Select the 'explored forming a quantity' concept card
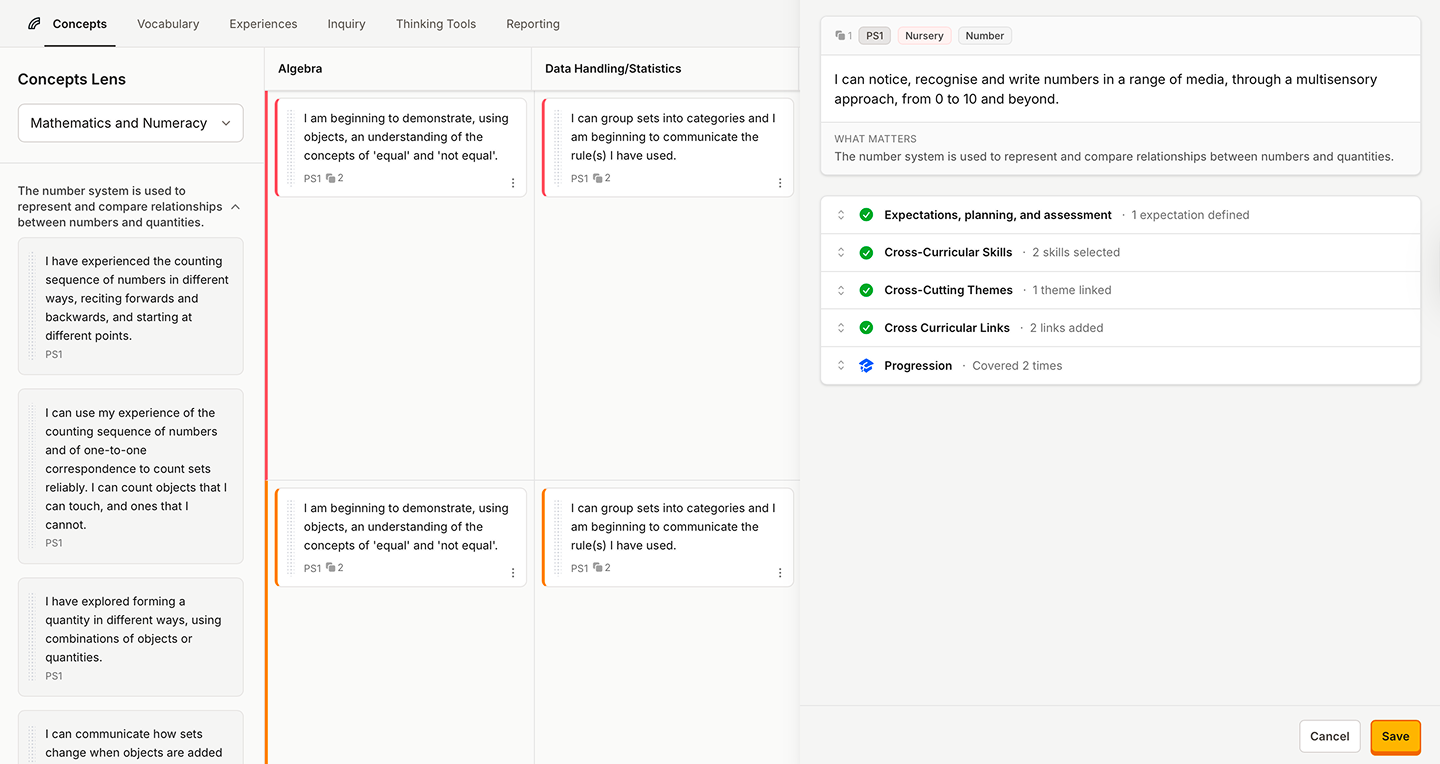 pyautogui.click(x=131, y=636)
